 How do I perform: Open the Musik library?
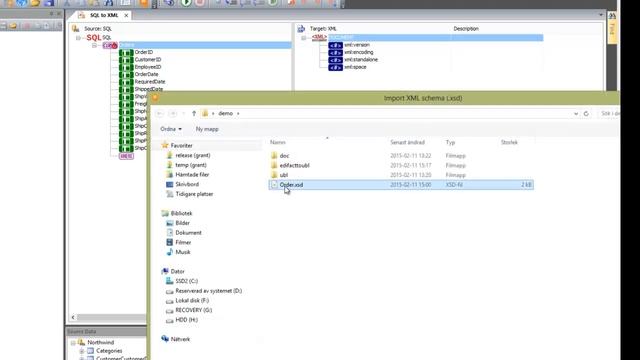click(x=182, y=252)
